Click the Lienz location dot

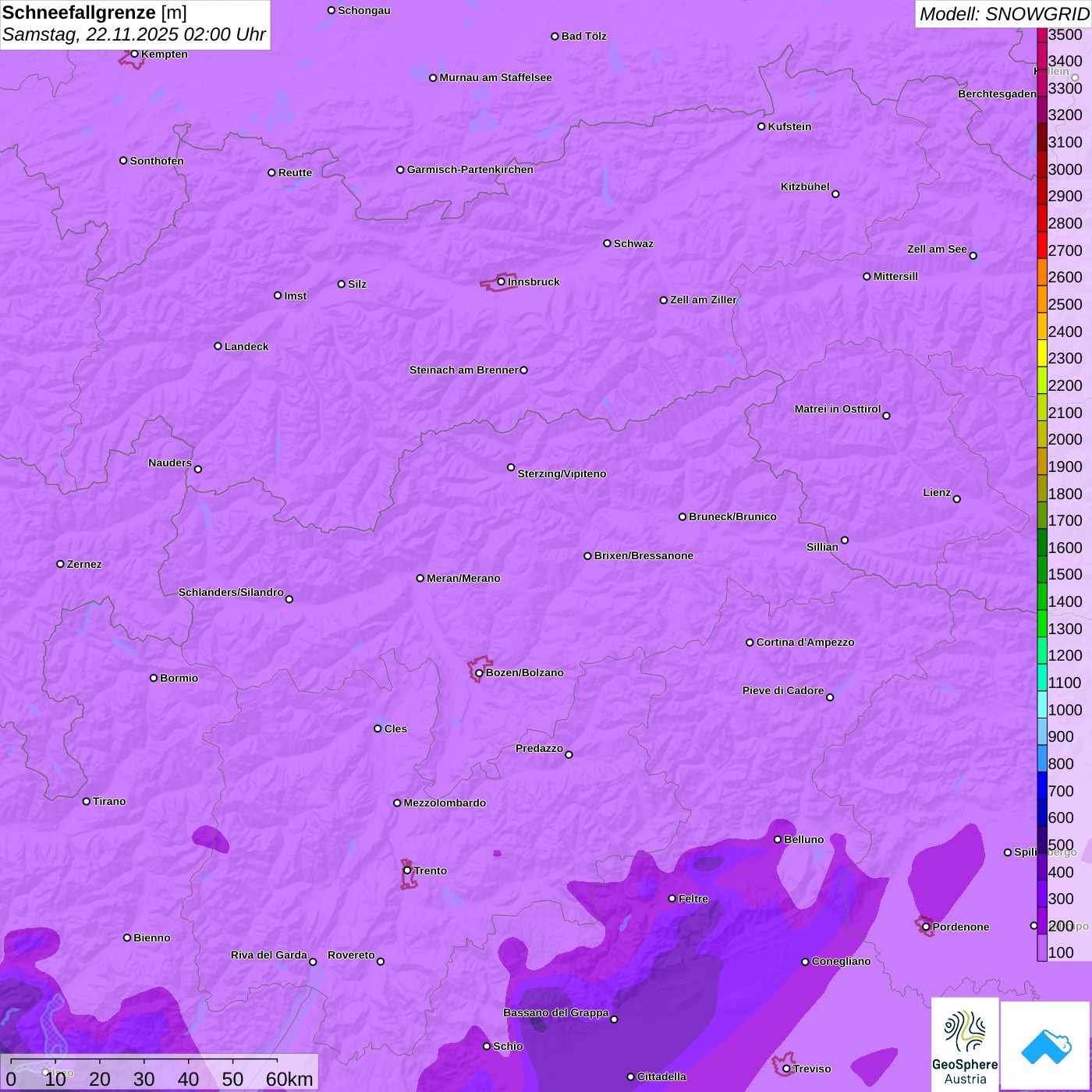(957, 499)
